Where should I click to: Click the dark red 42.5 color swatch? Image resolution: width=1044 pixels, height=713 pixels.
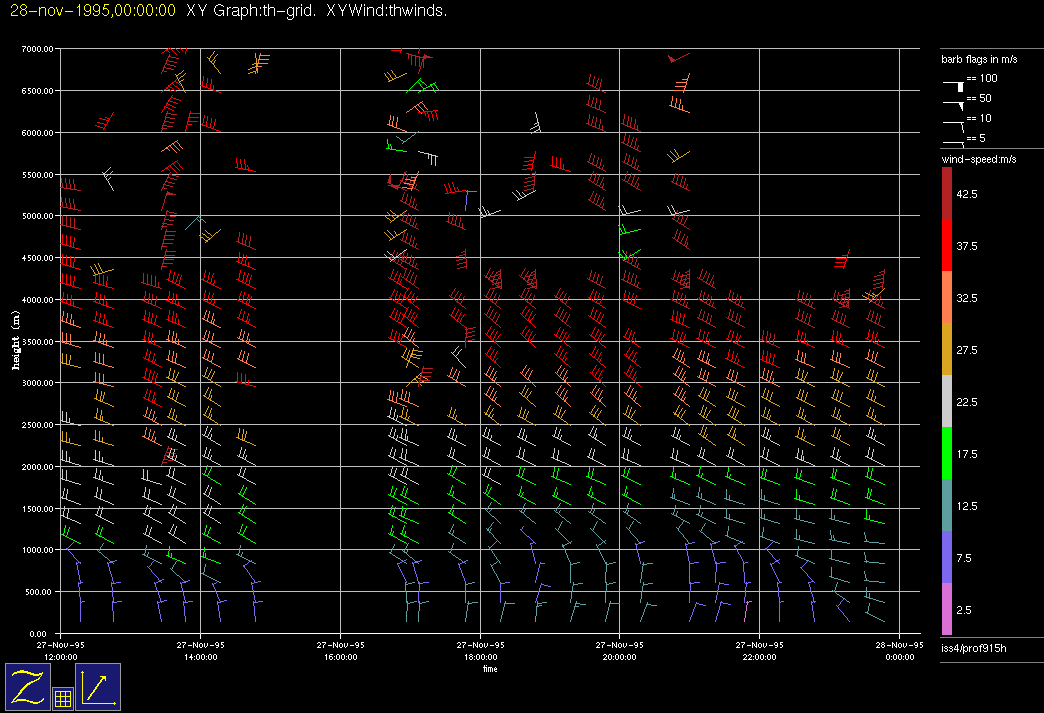pos(947,193)
